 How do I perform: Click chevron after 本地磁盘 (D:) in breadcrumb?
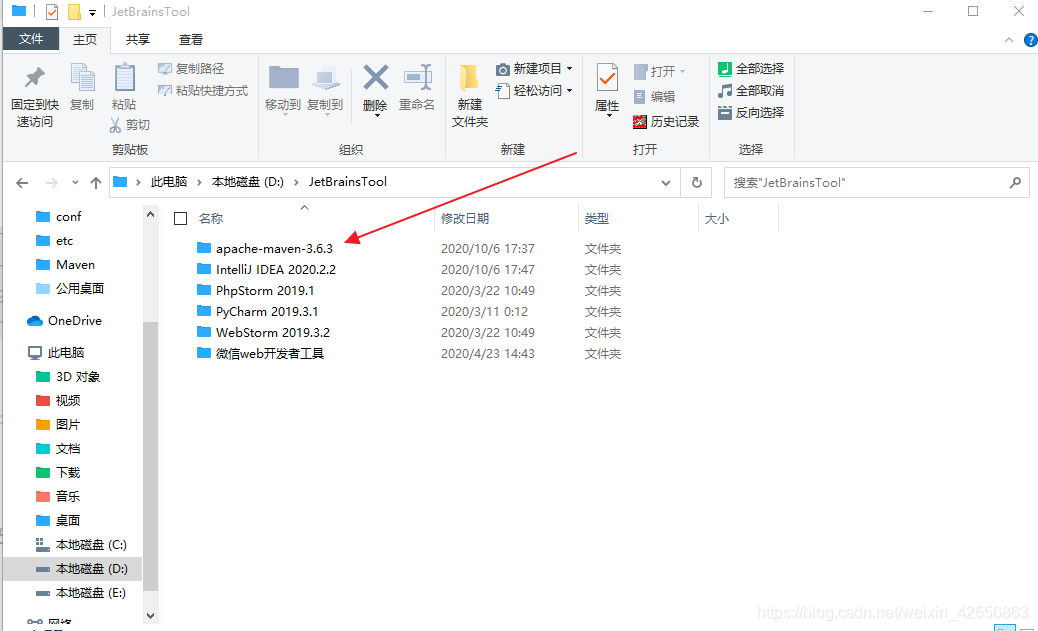click(296, 182)
